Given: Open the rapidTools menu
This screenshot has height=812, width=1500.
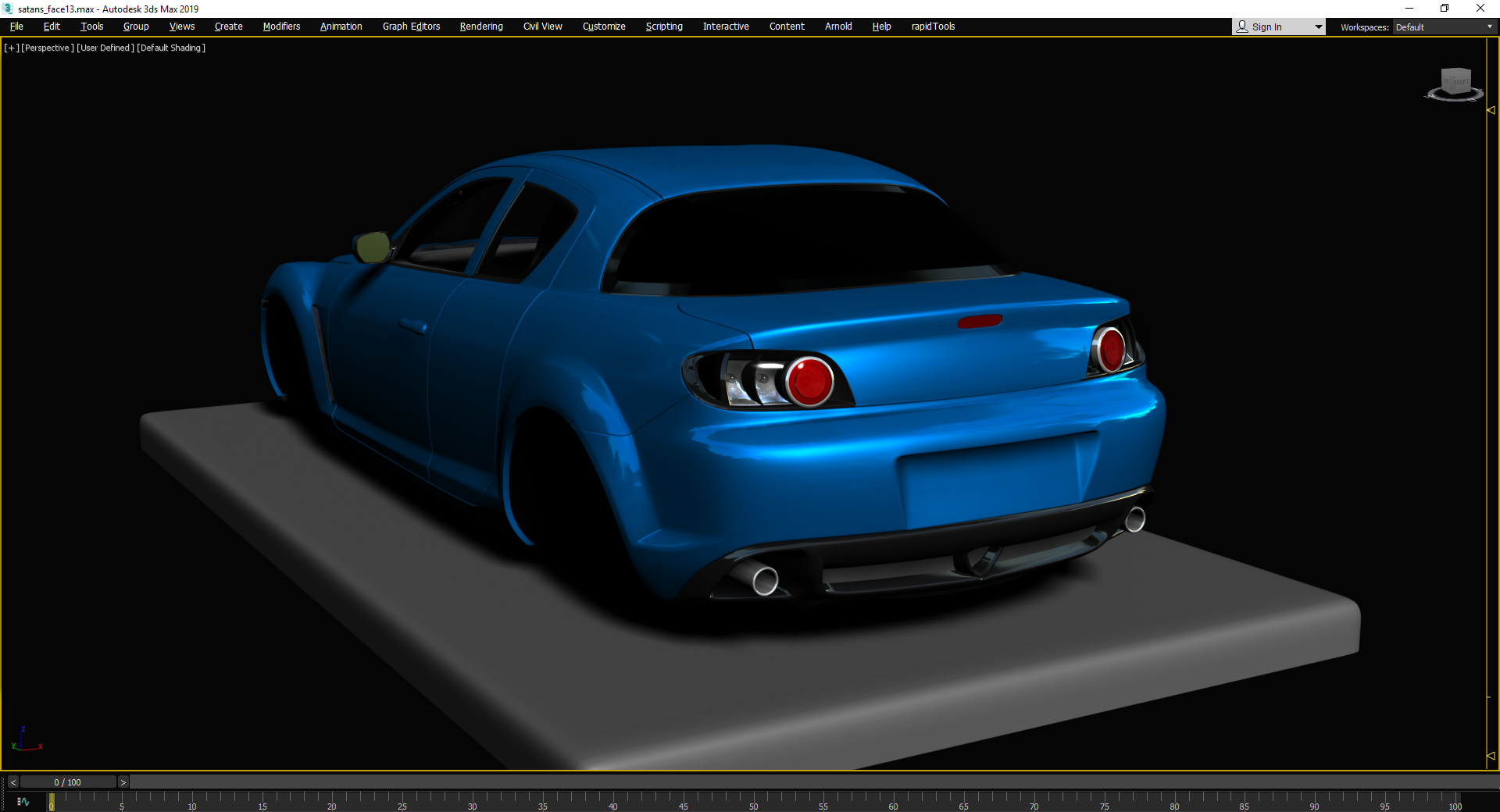Looking at the screenshot, I should click(x=933, y=27).
